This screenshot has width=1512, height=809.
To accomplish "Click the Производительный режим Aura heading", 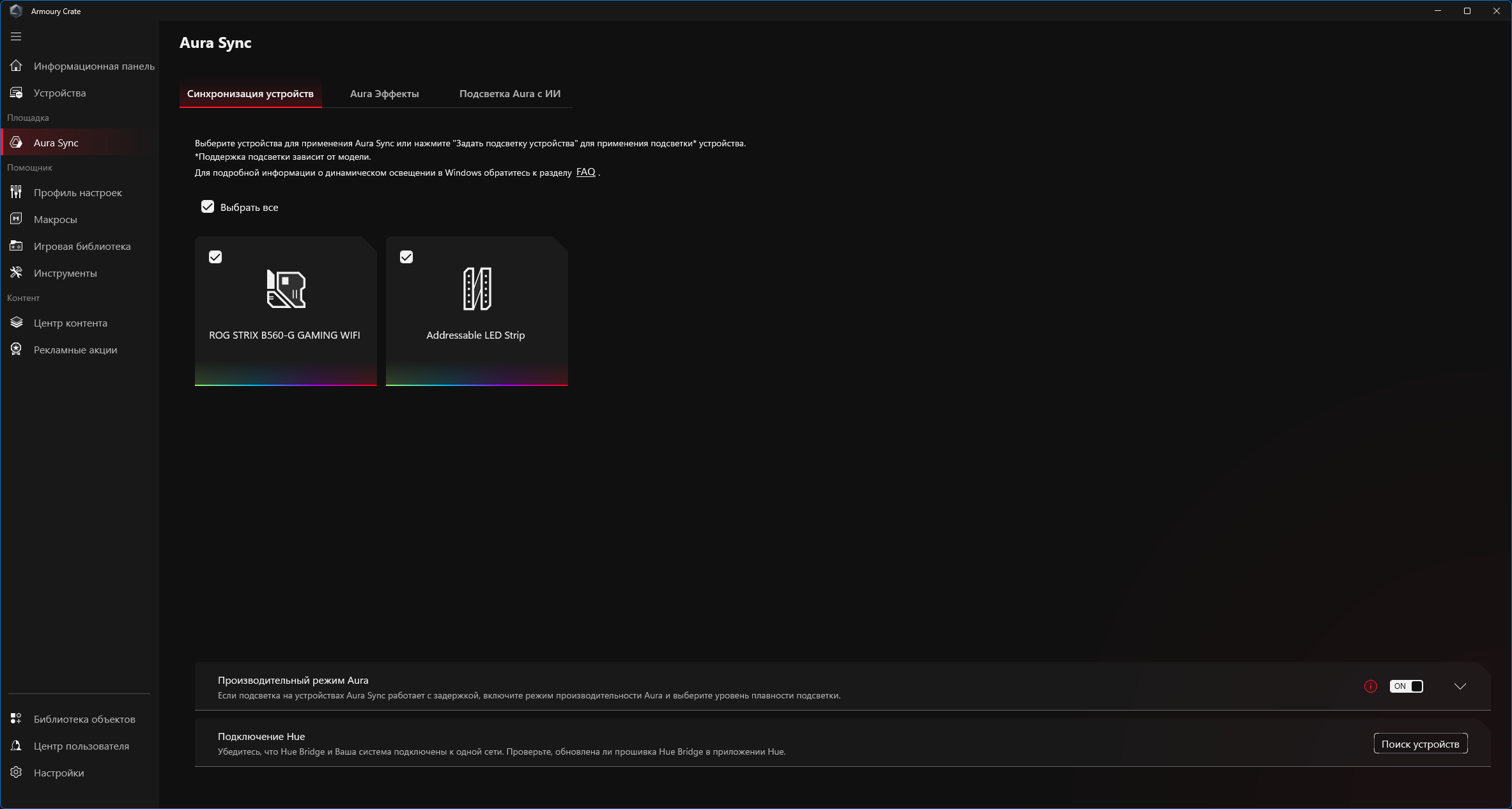I will (293, 681).
